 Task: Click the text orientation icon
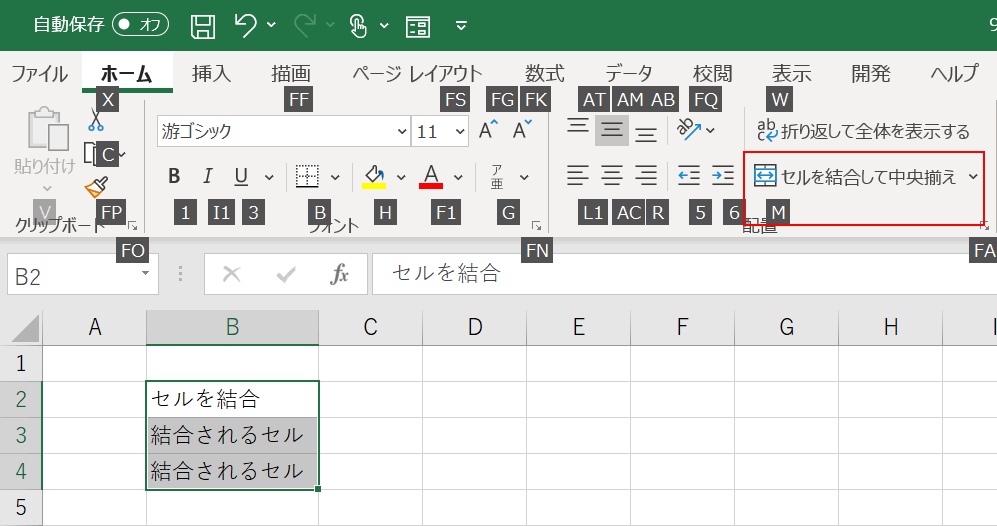pos(689,130)
